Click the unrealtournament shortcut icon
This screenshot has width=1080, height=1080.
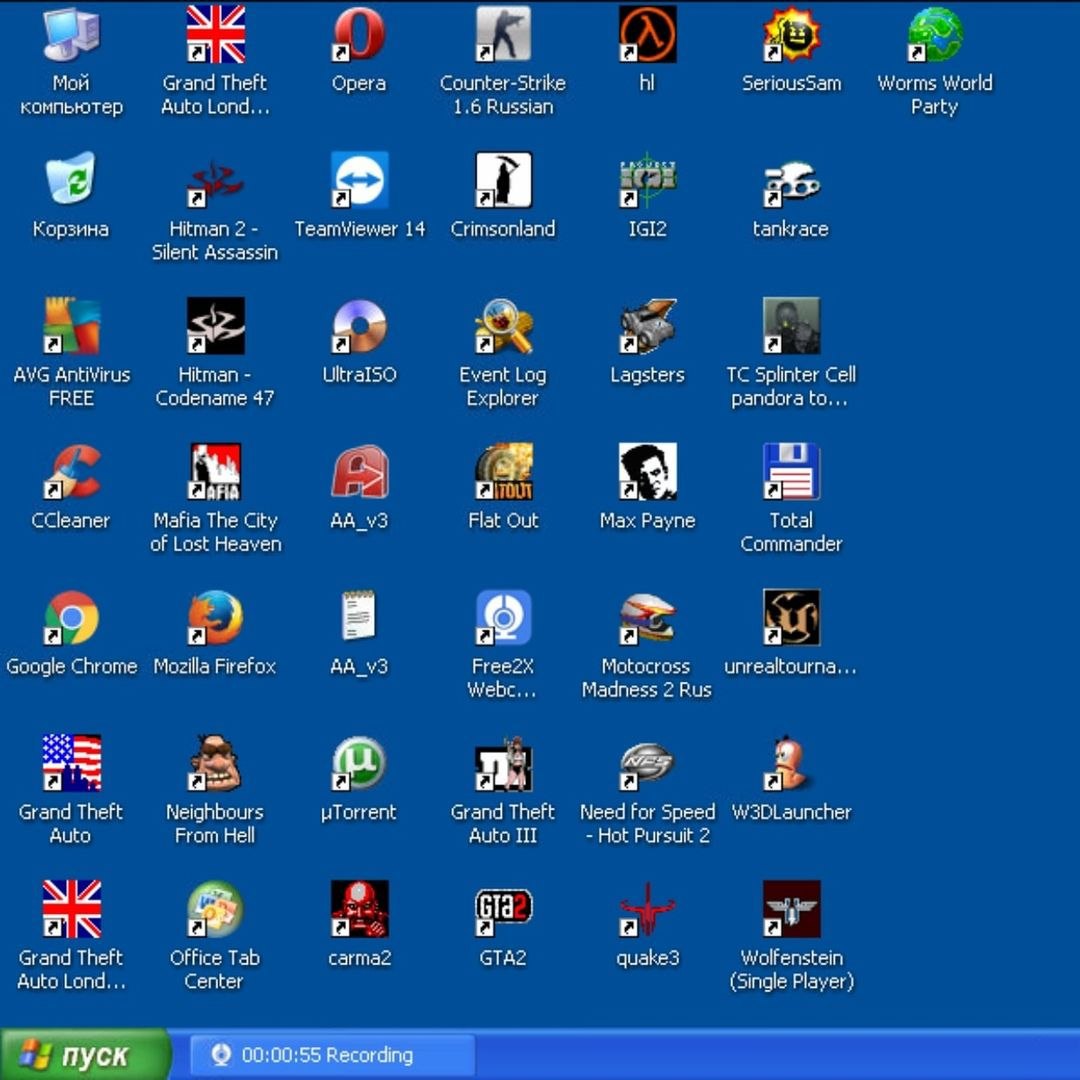click(791, 618)
